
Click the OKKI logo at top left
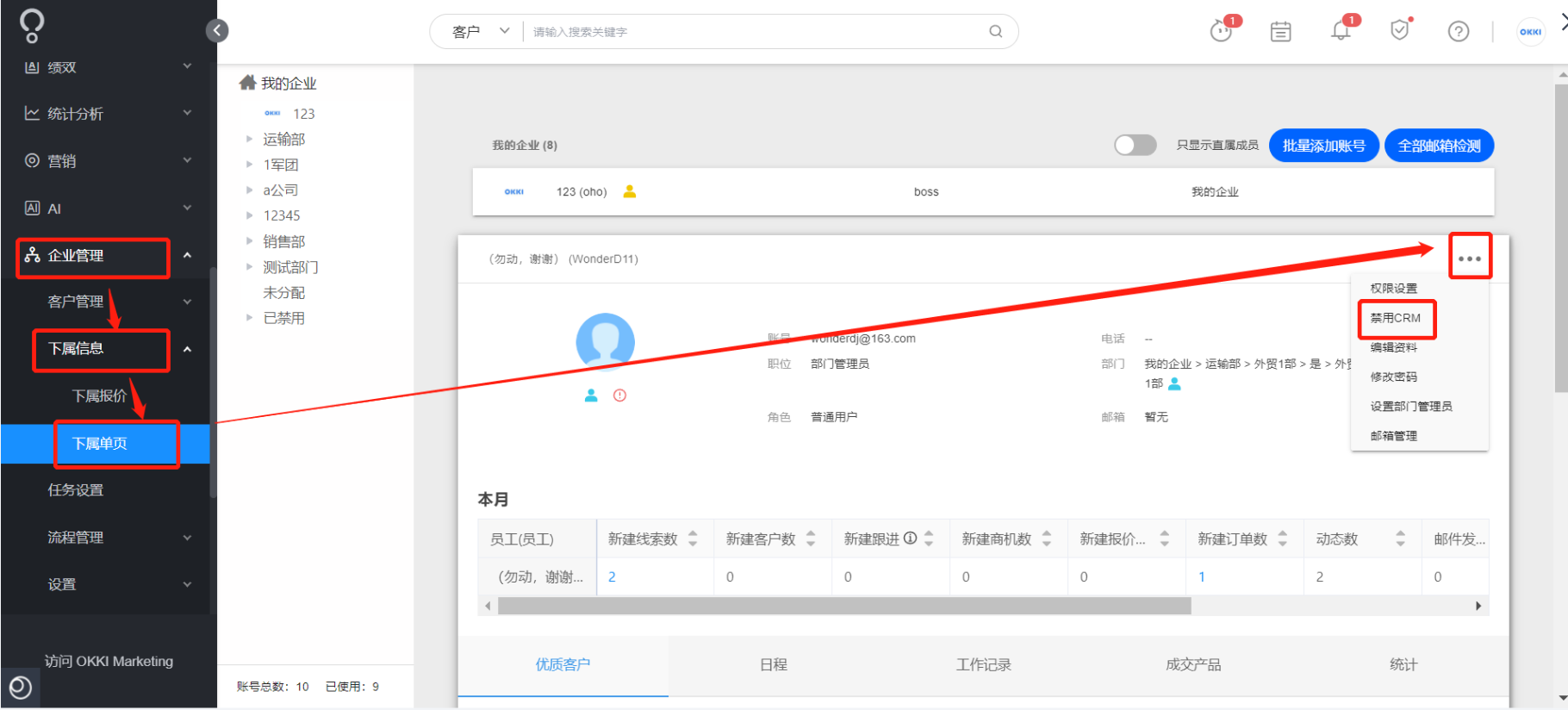32,25
